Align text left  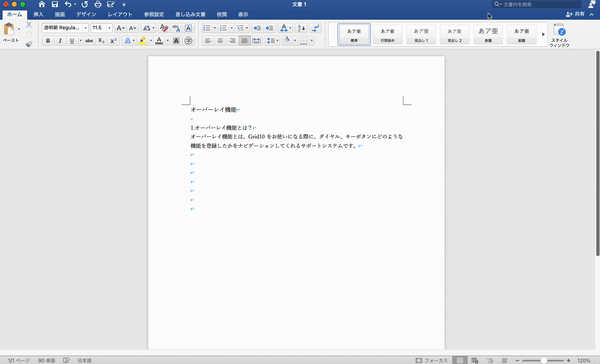(x=208, y=41)
